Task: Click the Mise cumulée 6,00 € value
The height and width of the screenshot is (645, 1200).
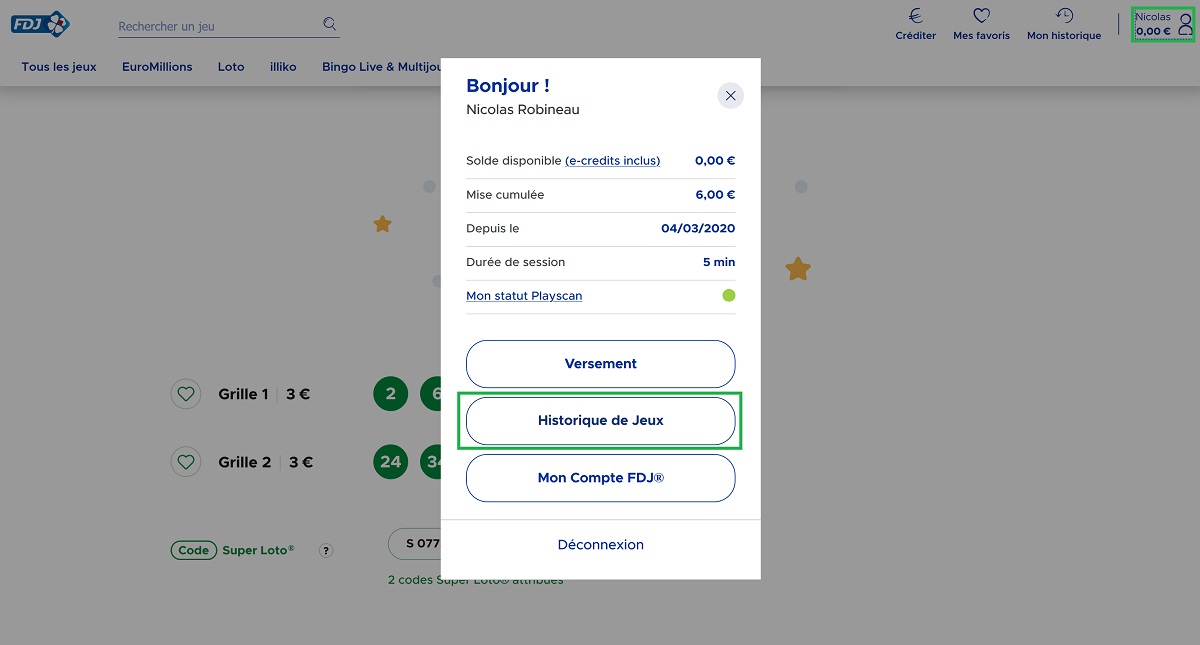Action: pyautogui.click(x=715, y=195)
